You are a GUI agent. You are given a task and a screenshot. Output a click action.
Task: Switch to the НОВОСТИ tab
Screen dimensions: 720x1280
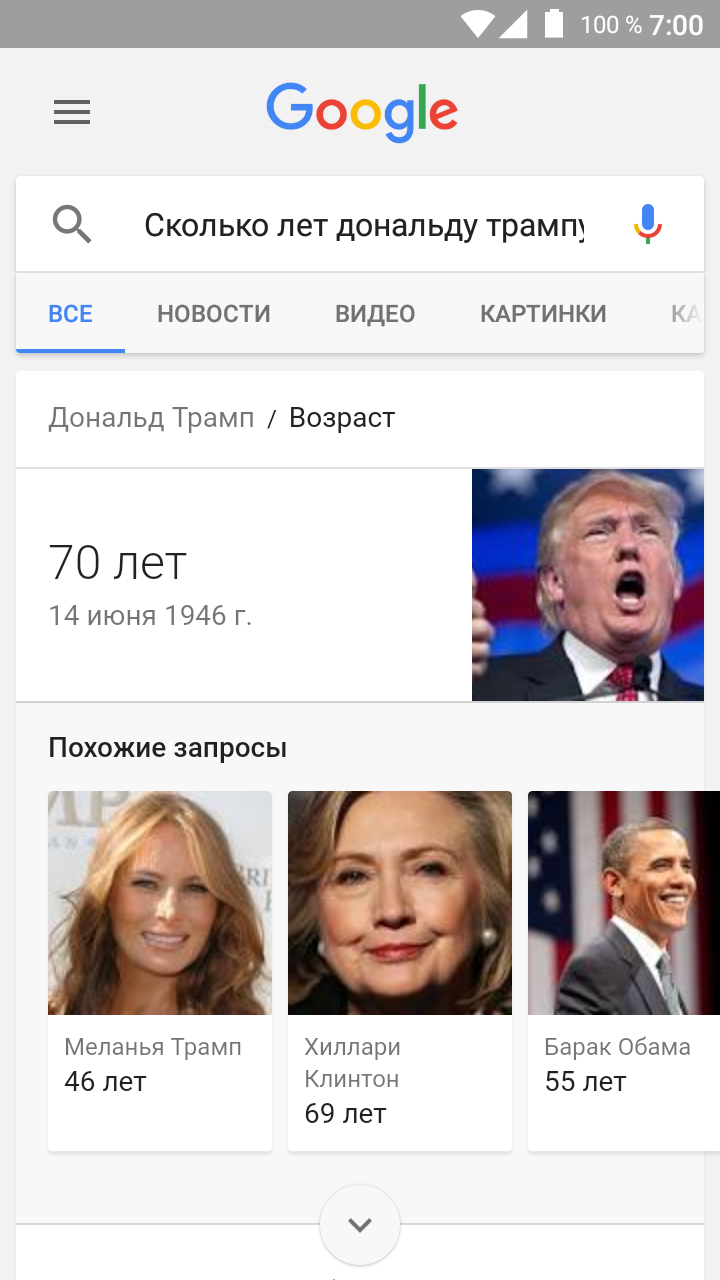coord(214,314)
